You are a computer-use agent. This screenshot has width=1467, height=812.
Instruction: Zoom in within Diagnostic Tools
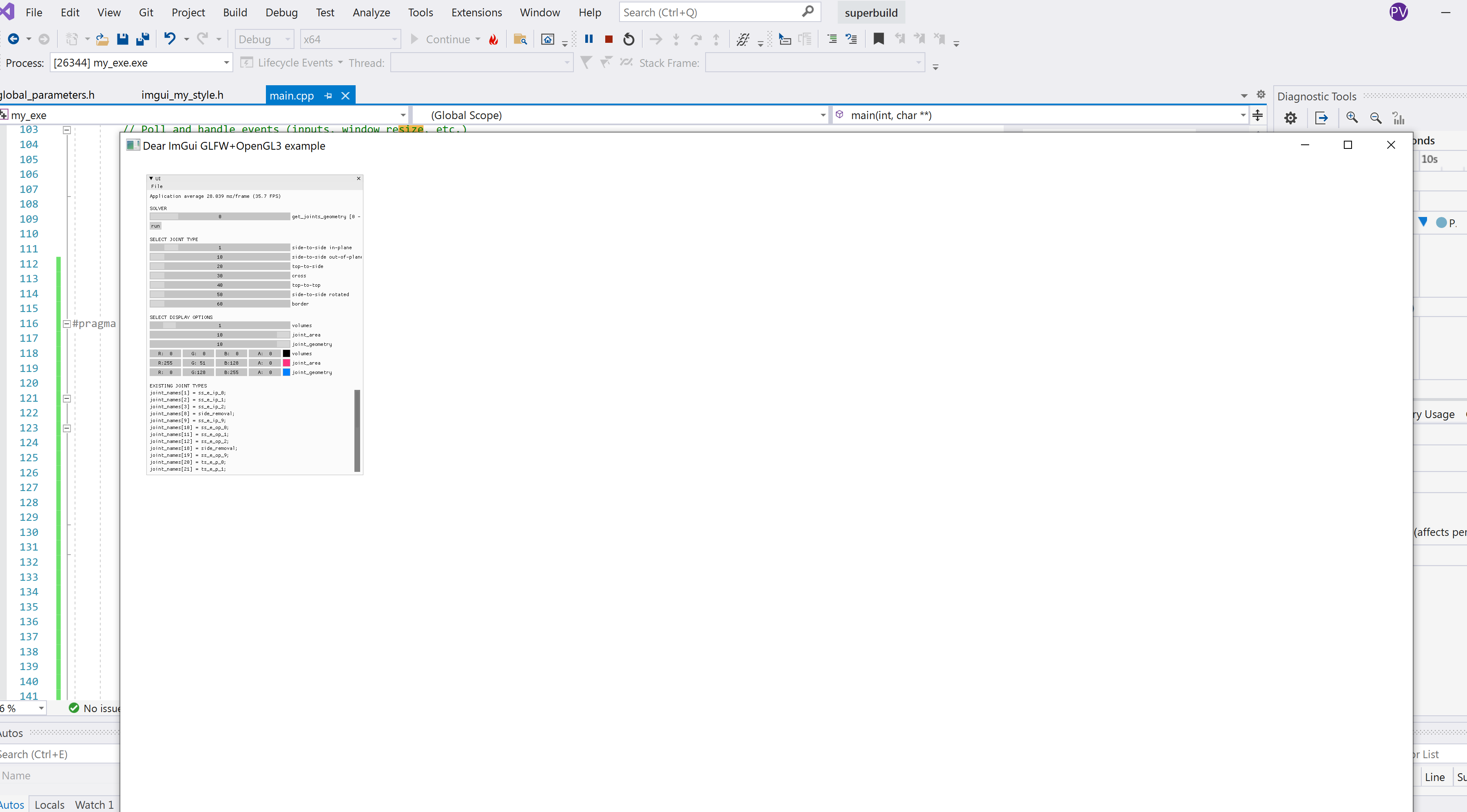(x=1352, y=117)
